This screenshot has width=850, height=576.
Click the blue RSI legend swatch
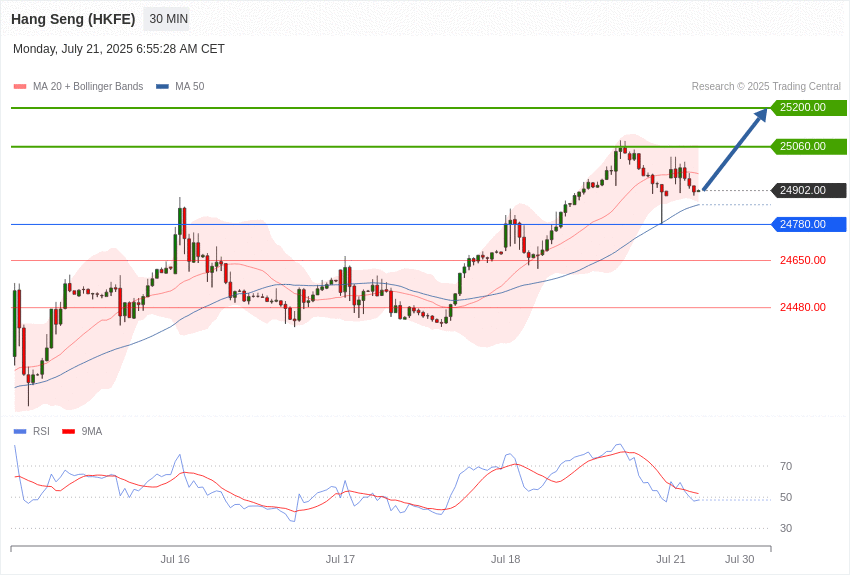(20, 431)
